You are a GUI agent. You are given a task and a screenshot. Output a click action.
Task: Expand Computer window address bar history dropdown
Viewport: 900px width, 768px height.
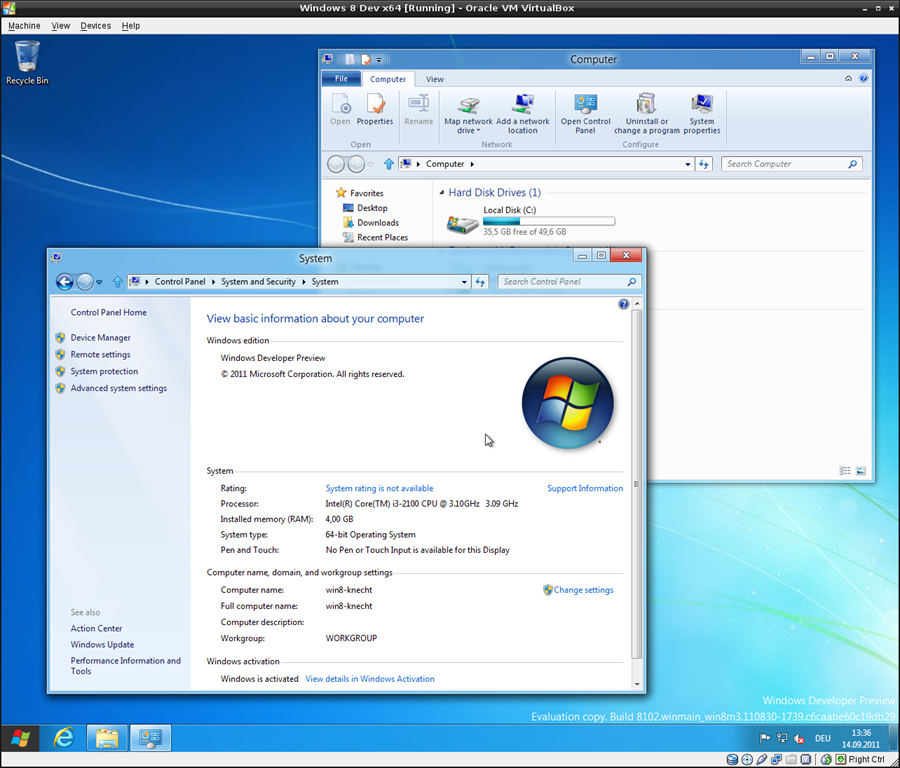click(x=688, y=164)
